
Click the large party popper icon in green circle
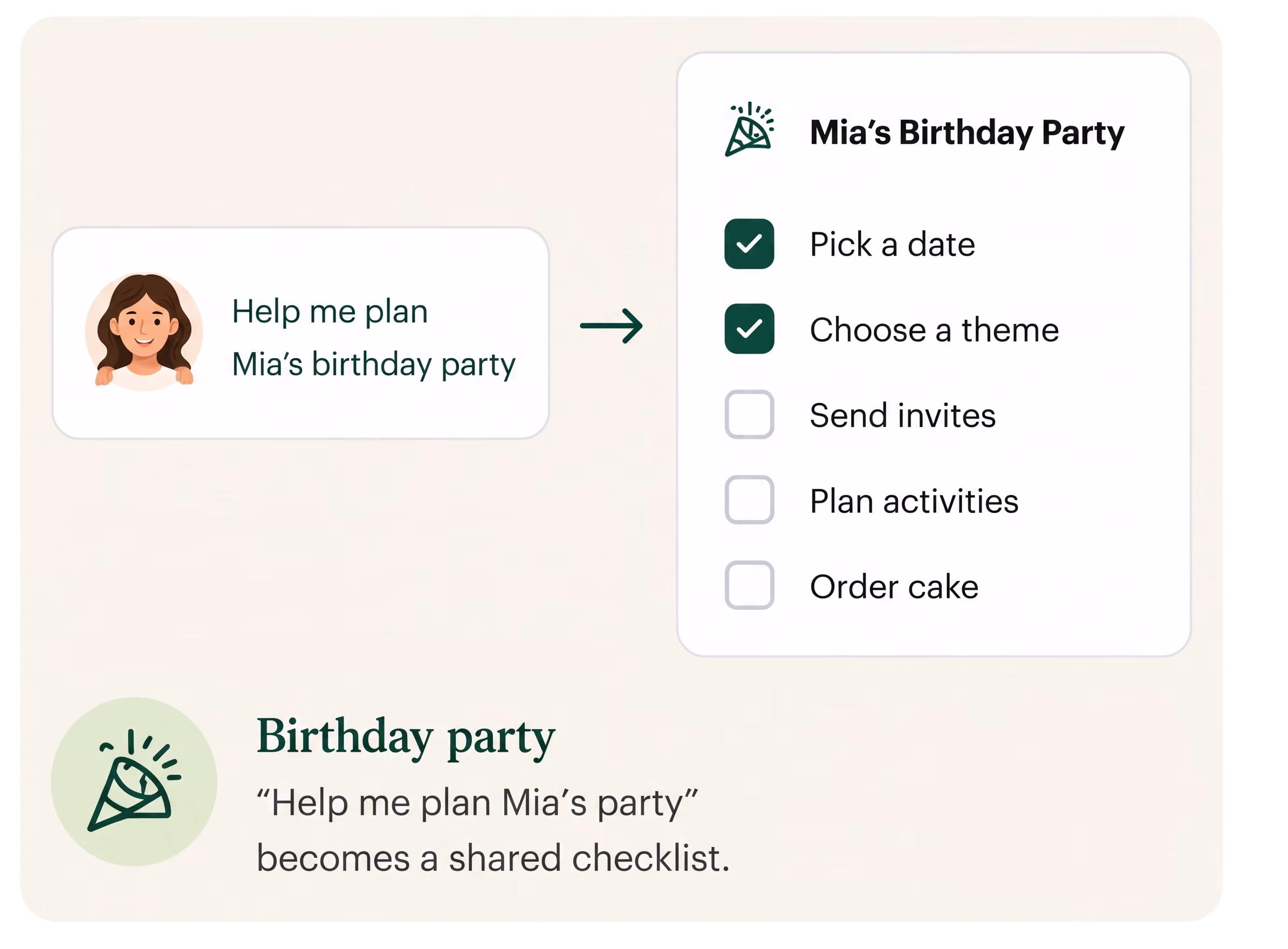(134, 781)
